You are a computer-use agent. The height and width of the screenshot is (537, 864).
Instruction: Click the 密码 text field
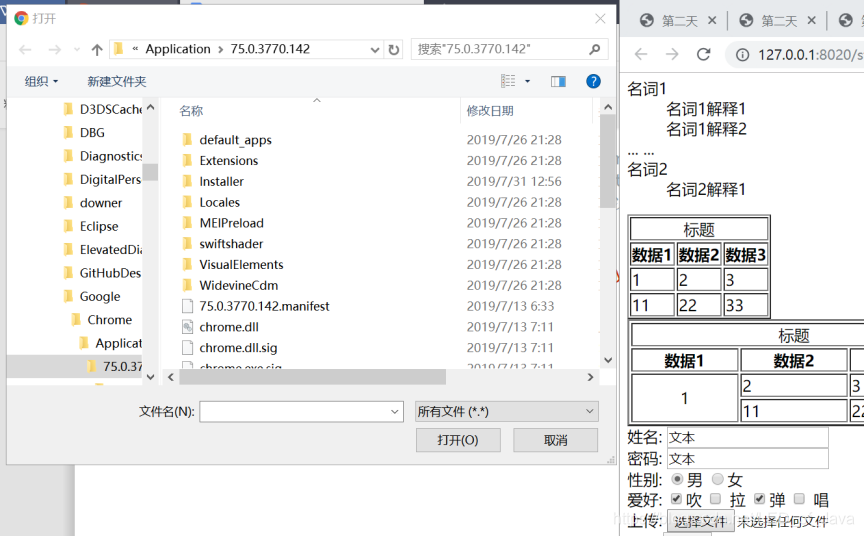pyautogui.click(x=748, y=458)
